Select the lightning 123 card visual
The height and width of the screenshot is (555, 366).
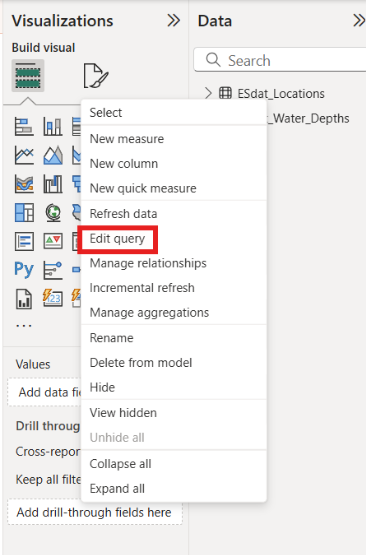[53, 298]
